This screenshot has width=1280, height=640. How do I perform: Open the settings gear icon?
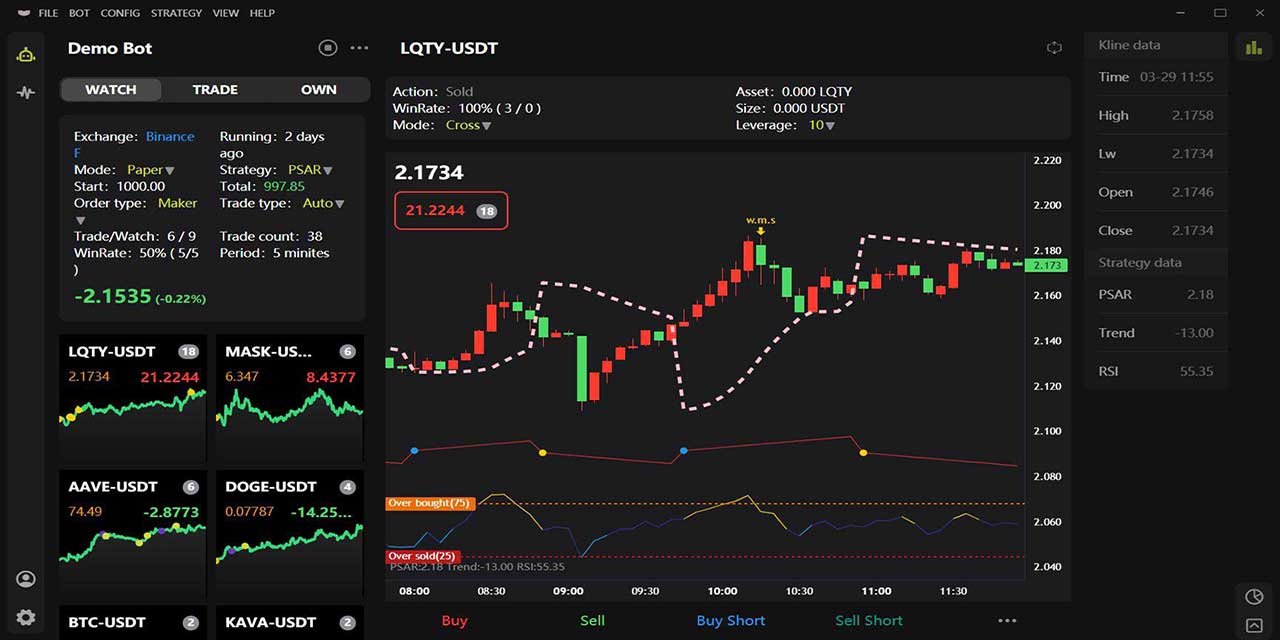coord(26,617)
